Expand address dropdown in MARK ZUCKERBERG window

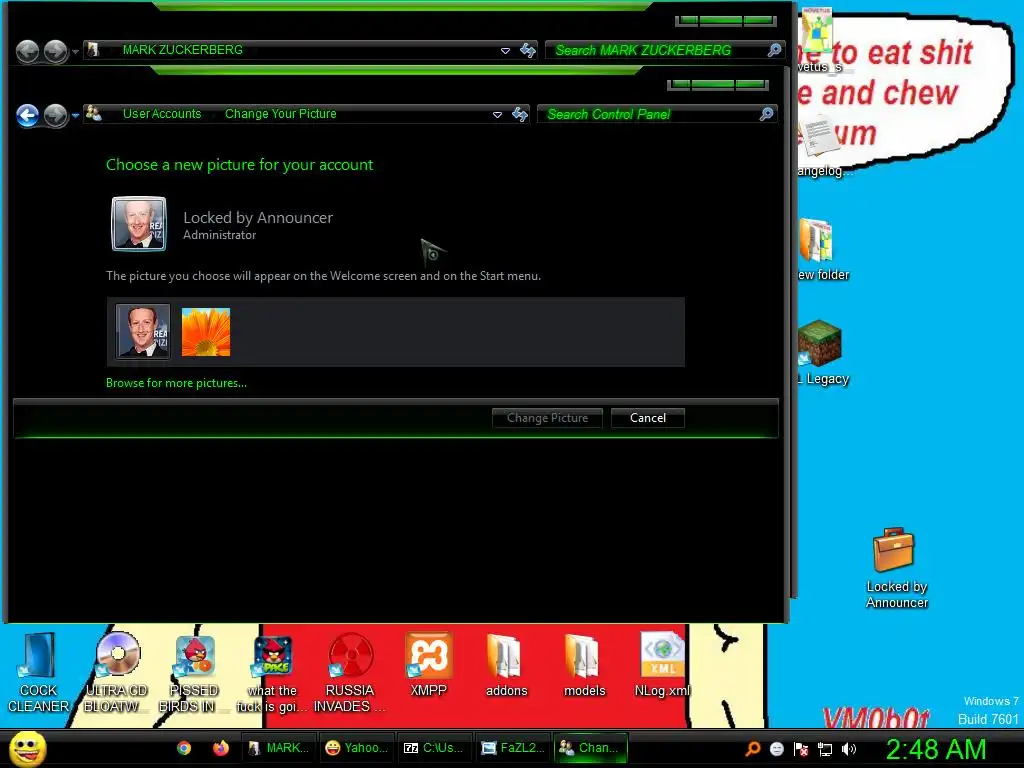click(x=505, y=50)
